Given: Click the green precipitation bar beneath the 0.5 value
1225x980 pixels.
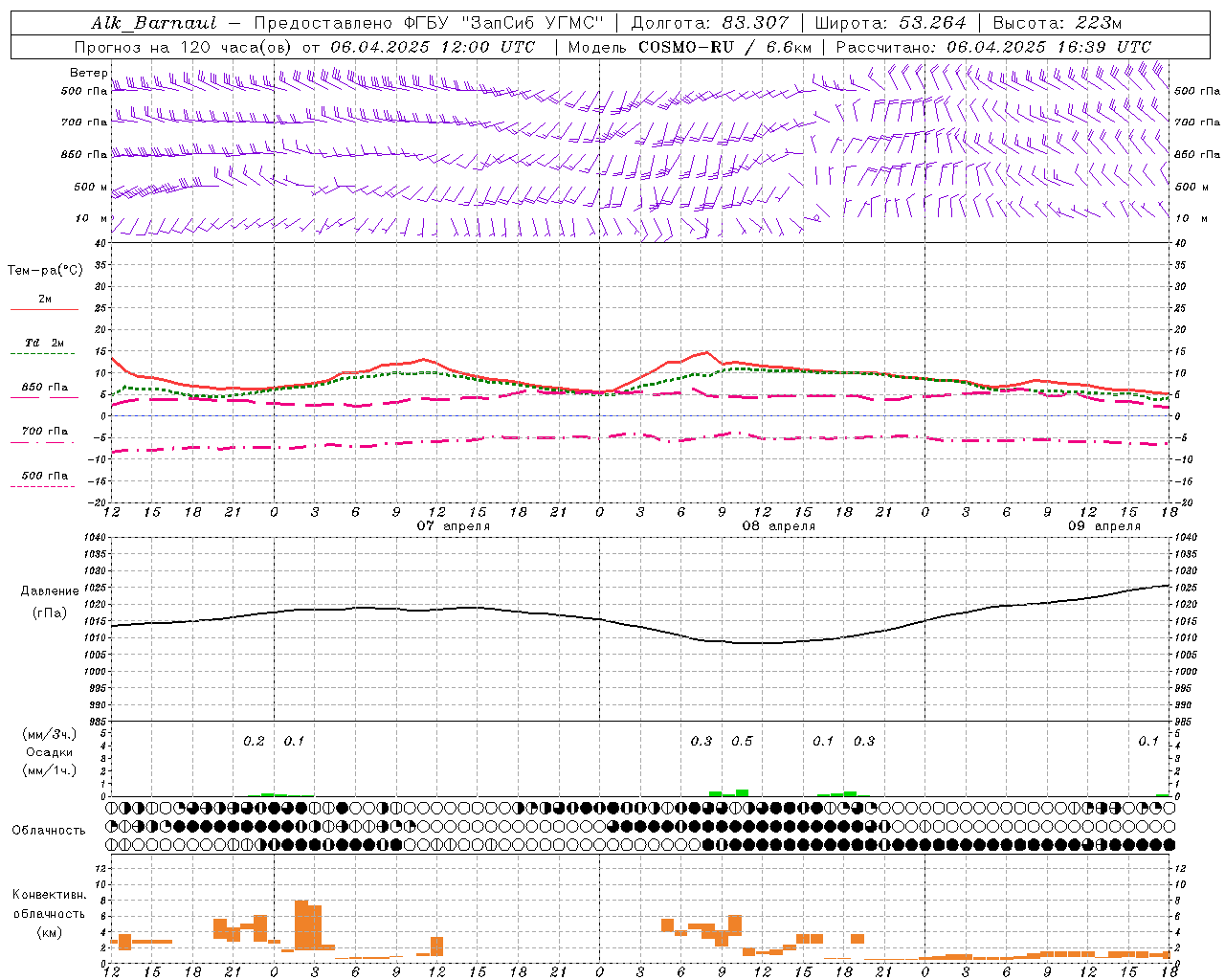Looking at the screenshot, I should tap(742, 792).
